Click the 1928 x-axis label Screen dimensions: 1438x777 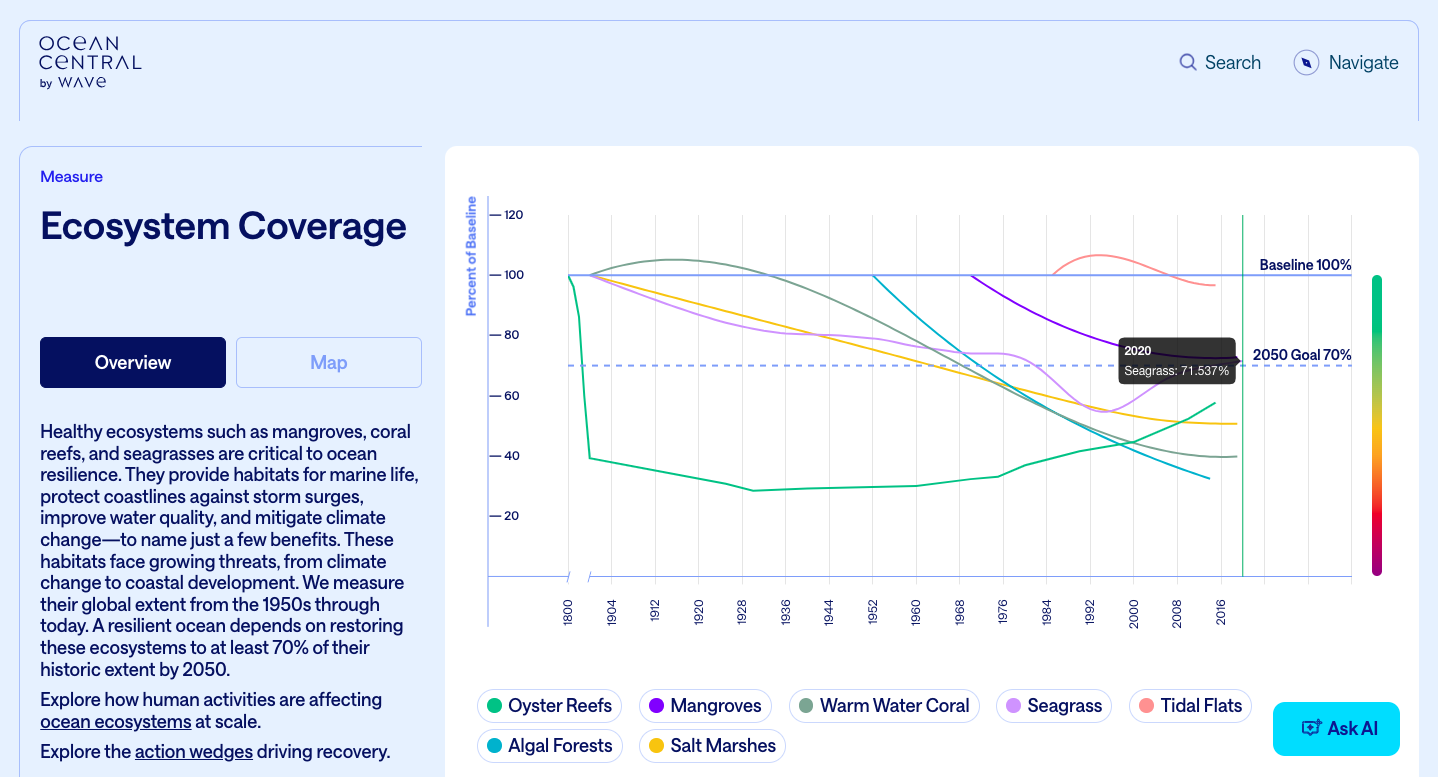pos(742,612)
